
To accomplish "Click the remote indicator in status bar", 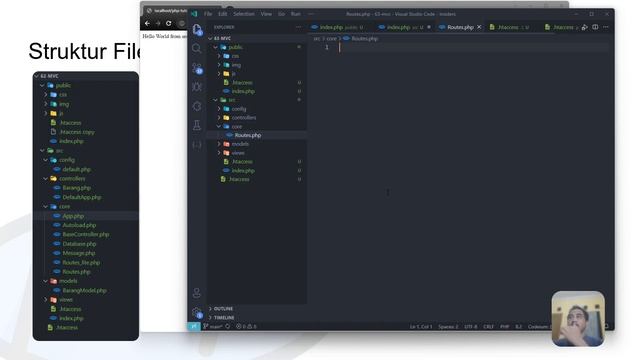I will tap(194, 327).
